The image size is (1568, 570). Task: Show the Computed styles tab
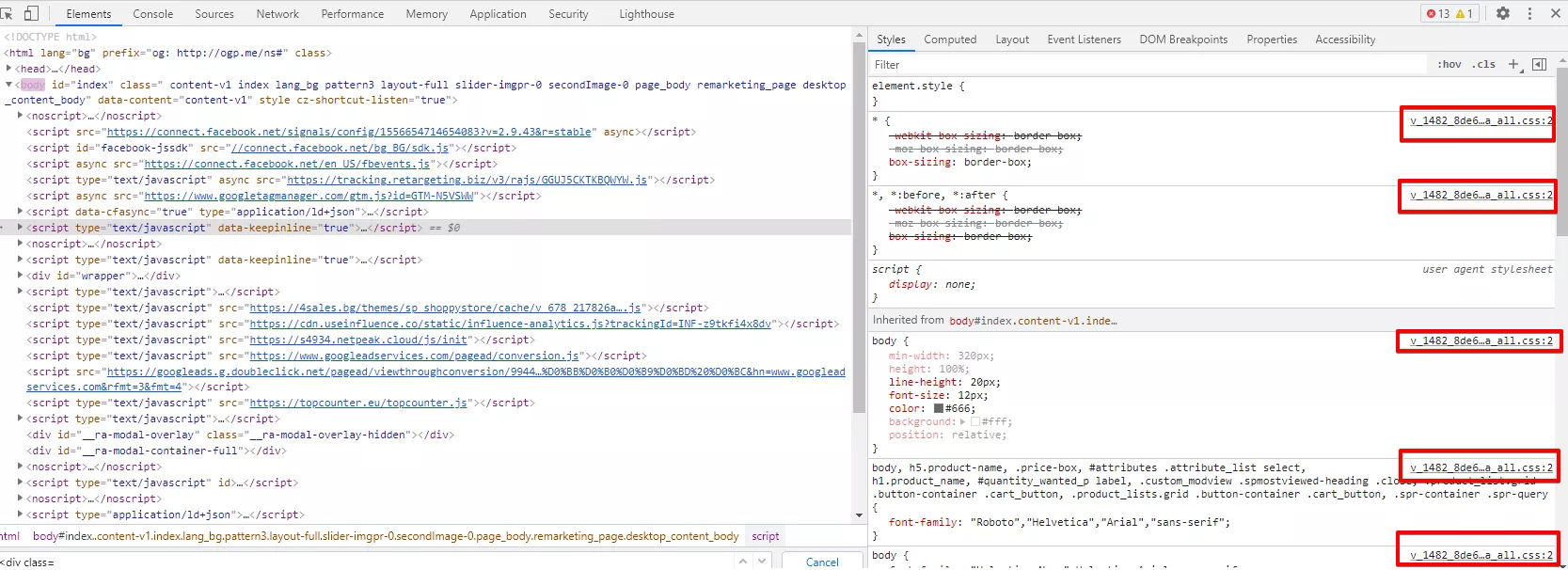click(x=950, y=40)
